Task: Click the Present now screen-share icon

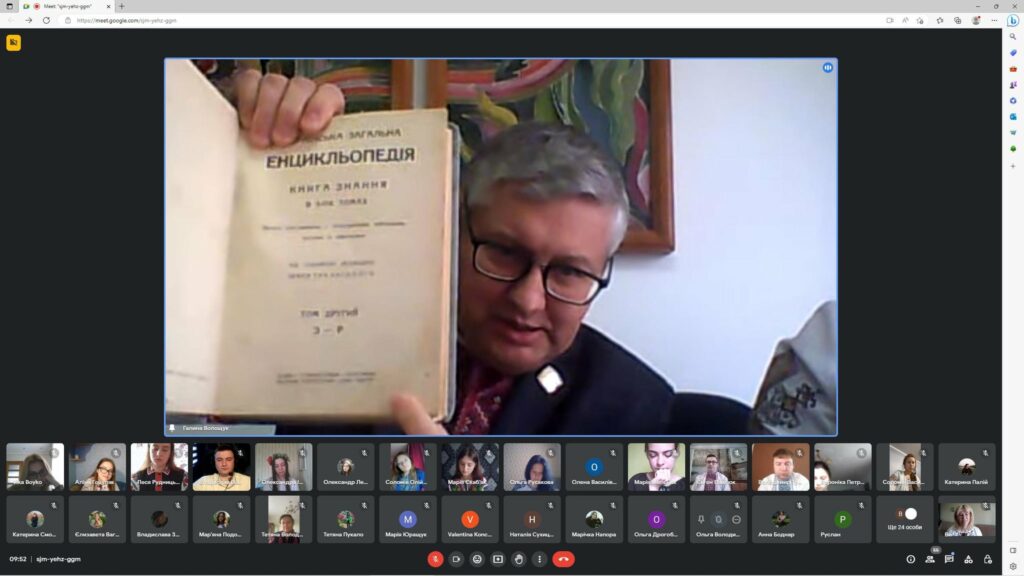Action: [498, 559]
